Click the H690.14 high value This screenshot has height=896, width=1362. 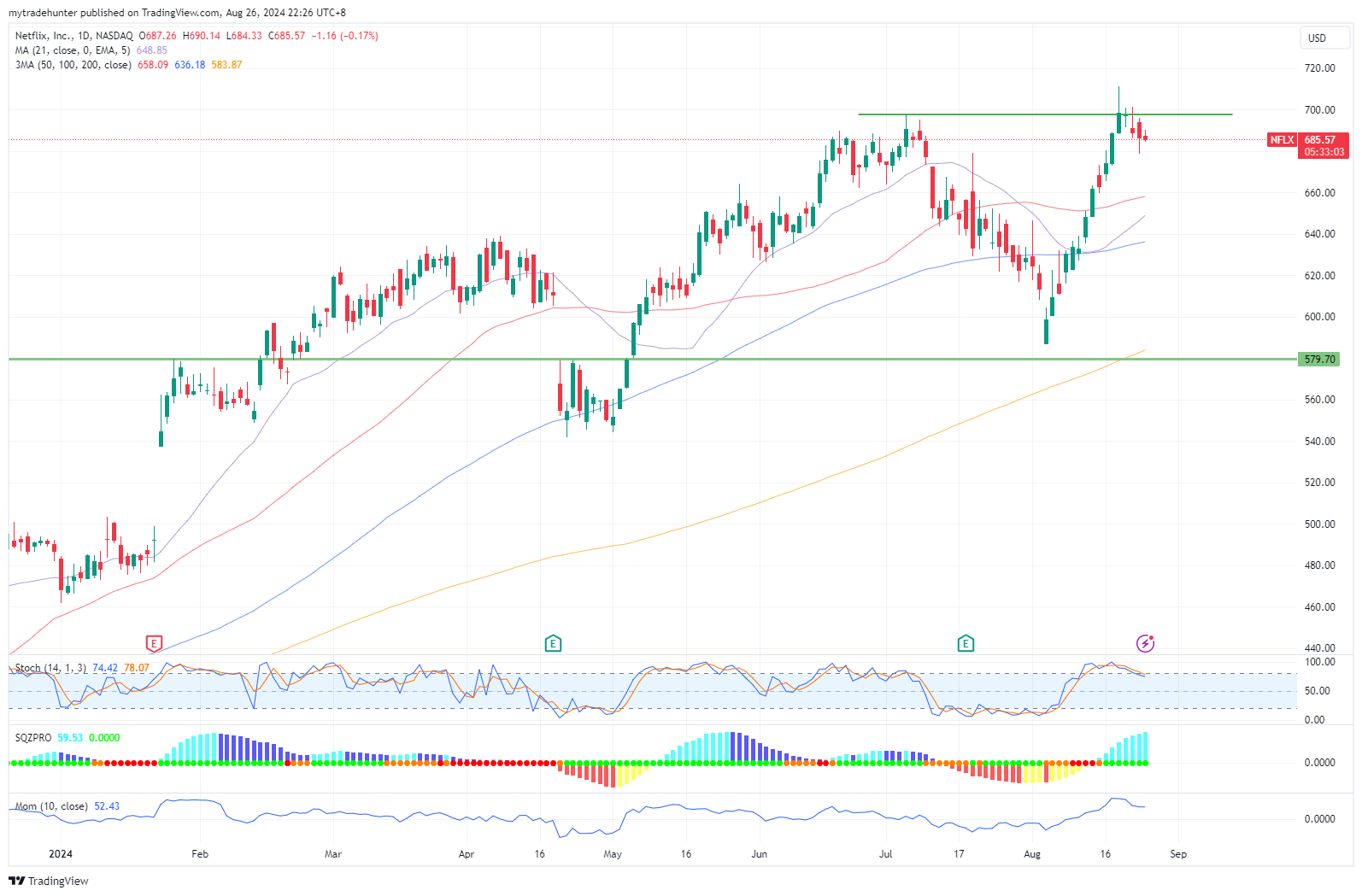click(201, 36)
